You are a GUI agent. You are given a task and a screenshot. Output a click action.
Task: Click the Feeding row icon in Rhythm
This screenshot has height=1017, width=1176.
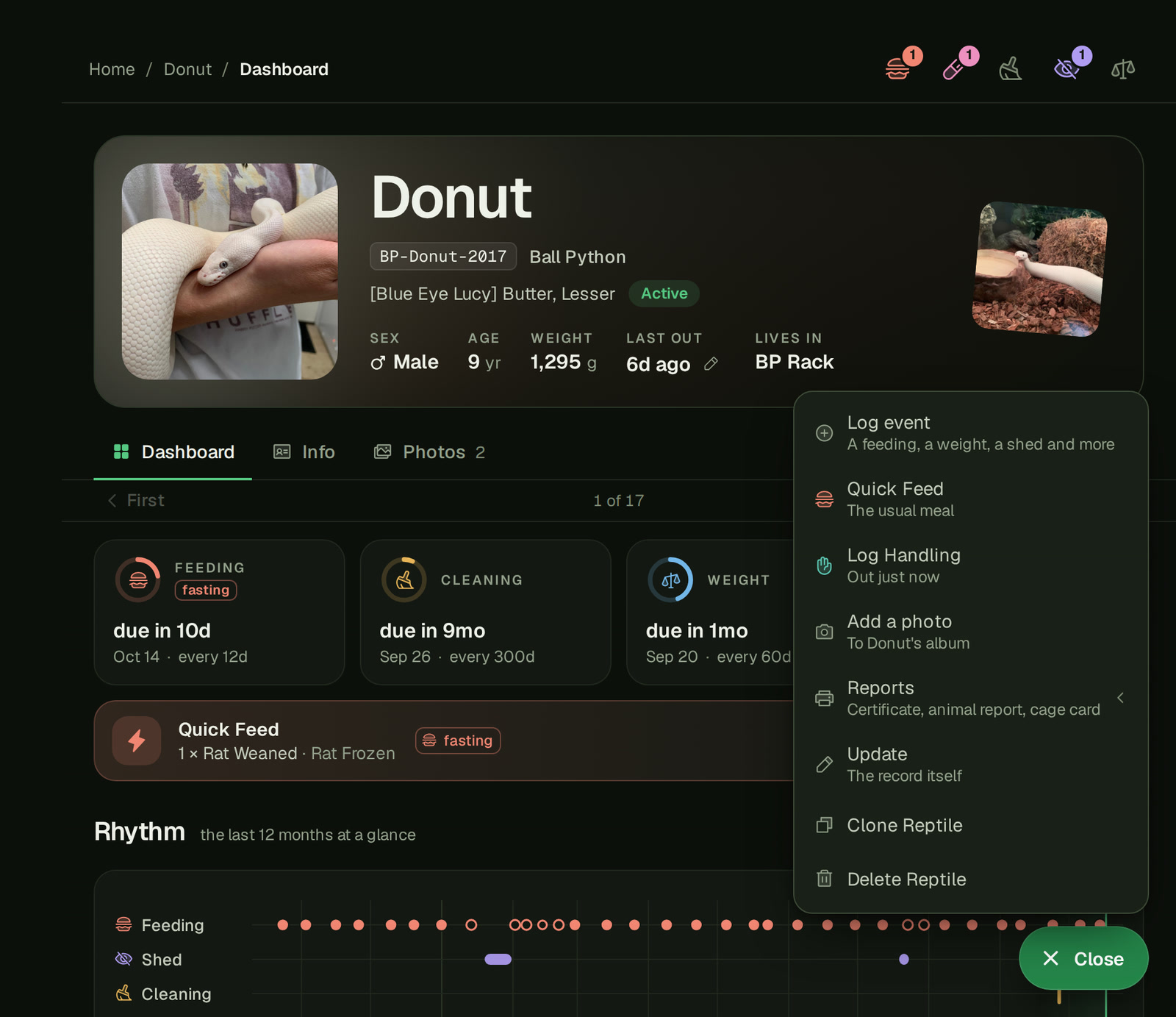(x=123, y=924)
